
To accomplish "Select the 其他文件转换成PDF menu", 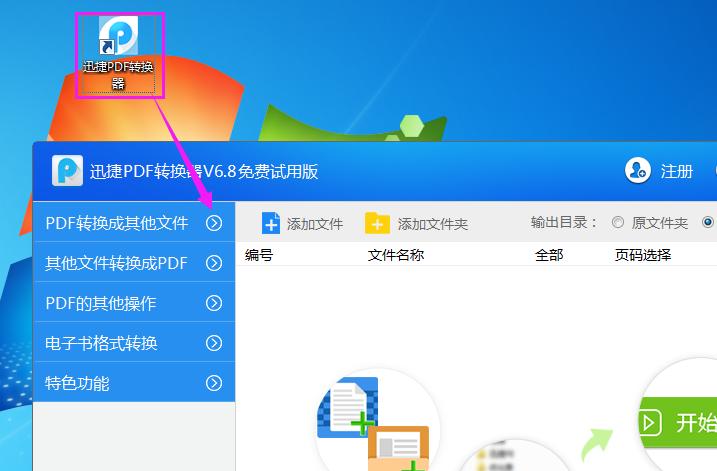I will 134,263.
